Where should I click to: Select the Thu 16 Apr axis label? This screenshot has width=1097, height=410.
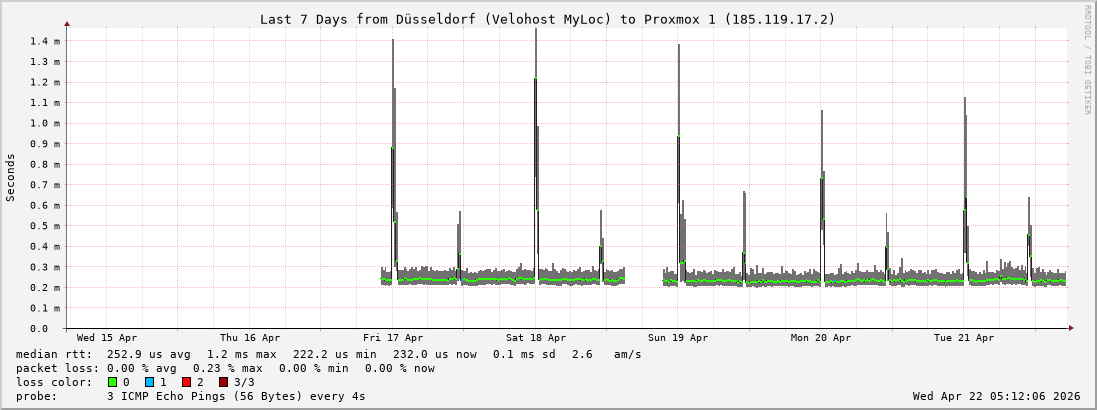250,338
